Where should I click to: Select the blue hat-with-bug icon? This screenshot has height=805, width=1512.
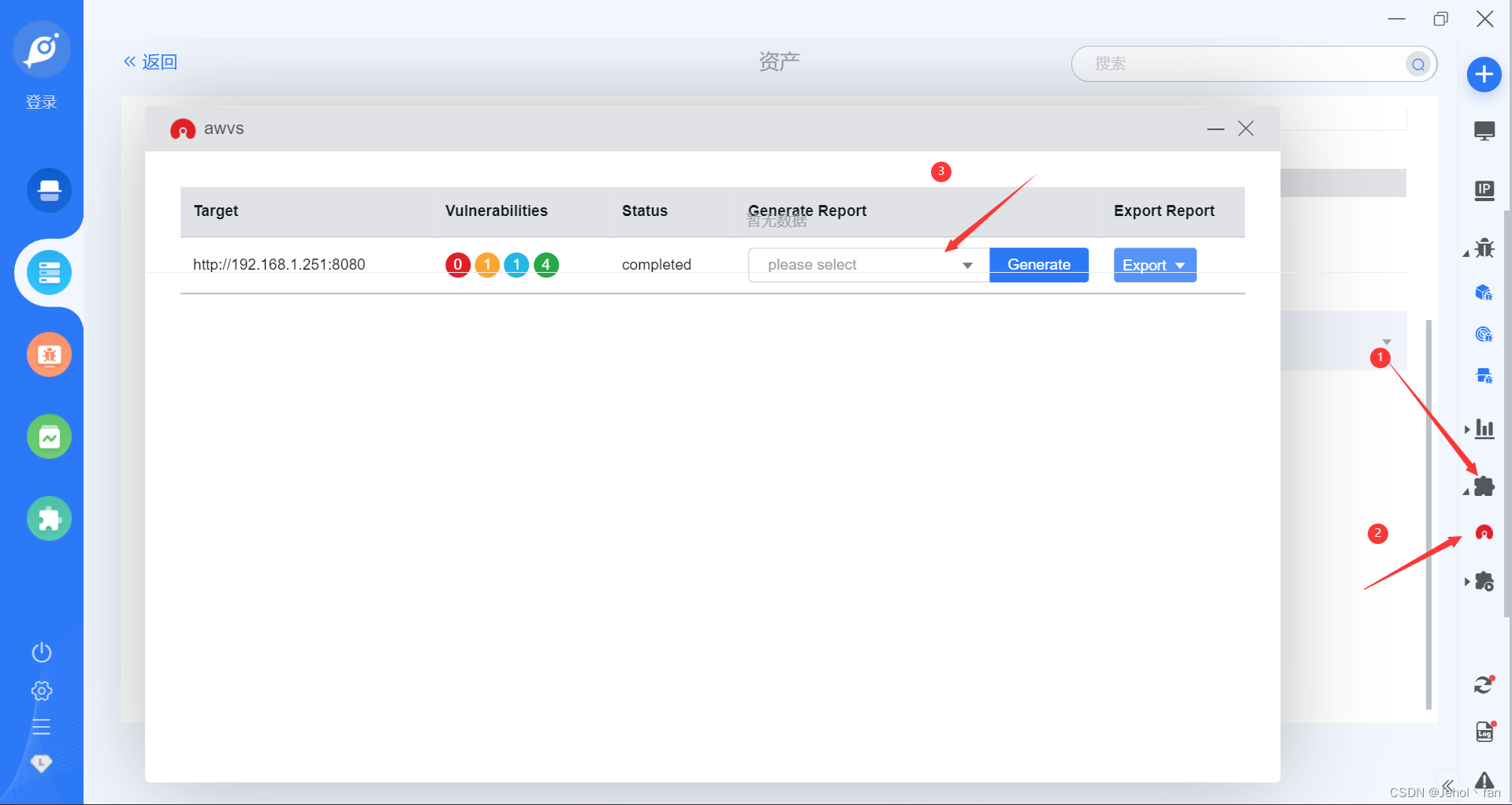pyautogui.click(x=1484, y=375)
